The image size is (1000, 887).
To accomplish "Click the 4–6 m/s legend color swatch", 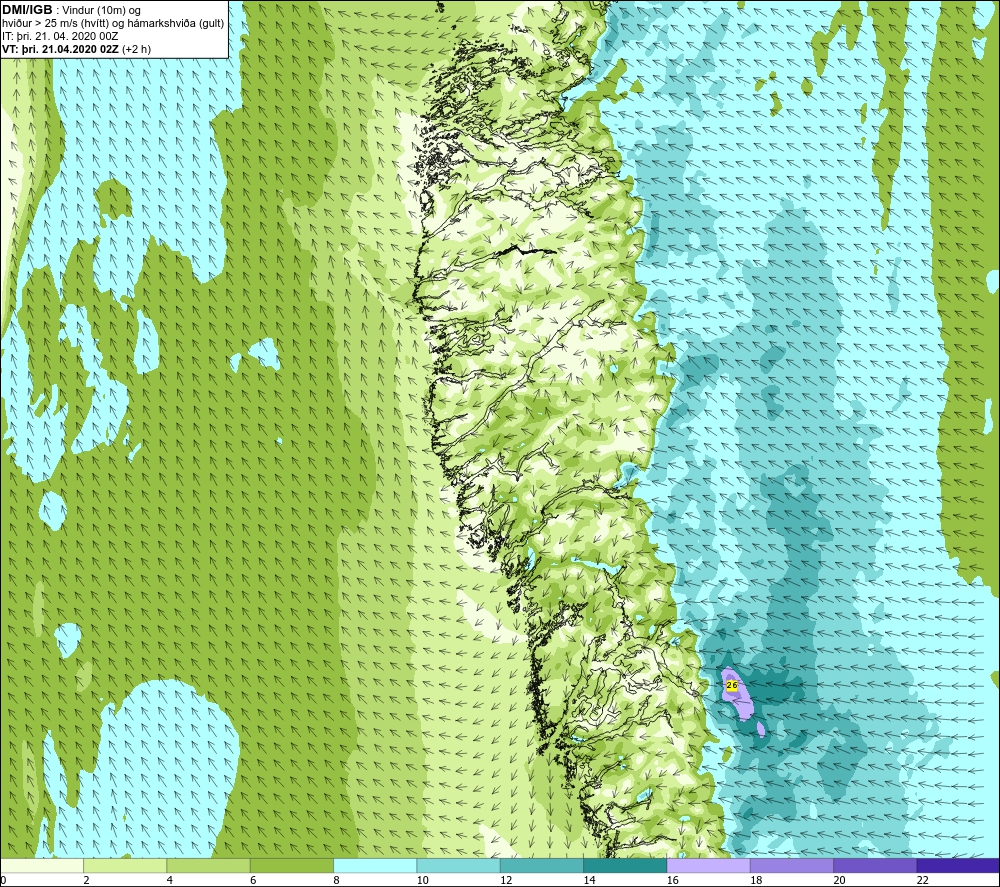I will pyautogui.click(x=209, y=865).
